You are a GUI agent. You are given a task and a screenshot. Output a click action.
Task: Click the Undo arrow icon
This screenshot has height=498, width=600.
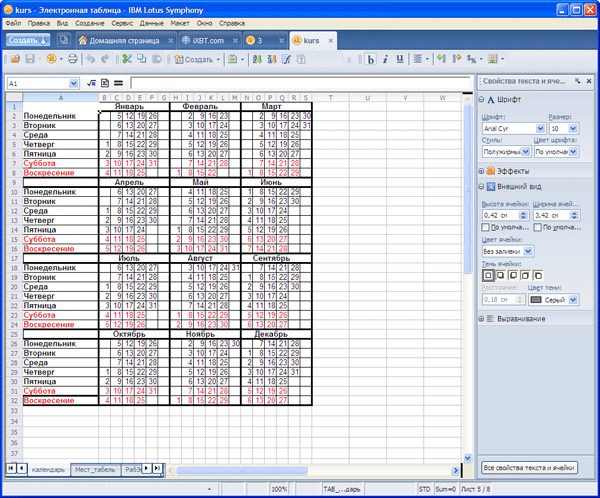(x=91, y=59)
